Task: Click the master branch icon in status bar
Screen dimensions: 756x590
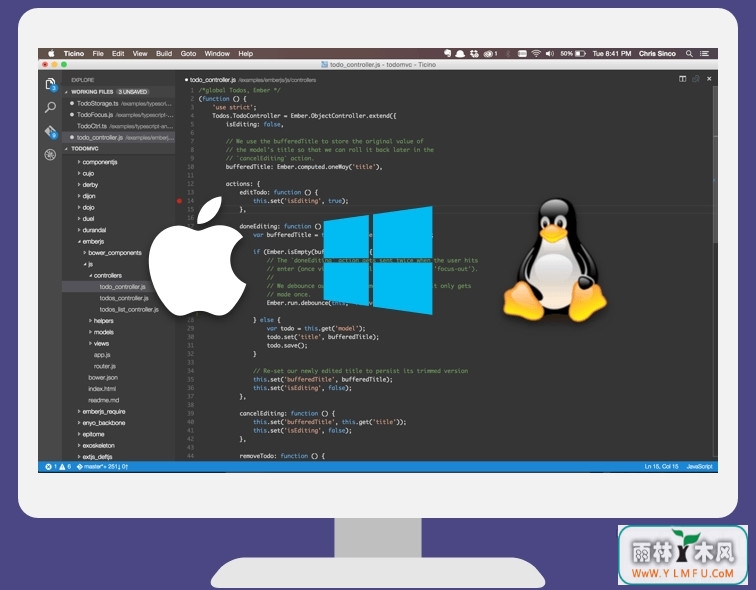Action: (x=80, y=467)
